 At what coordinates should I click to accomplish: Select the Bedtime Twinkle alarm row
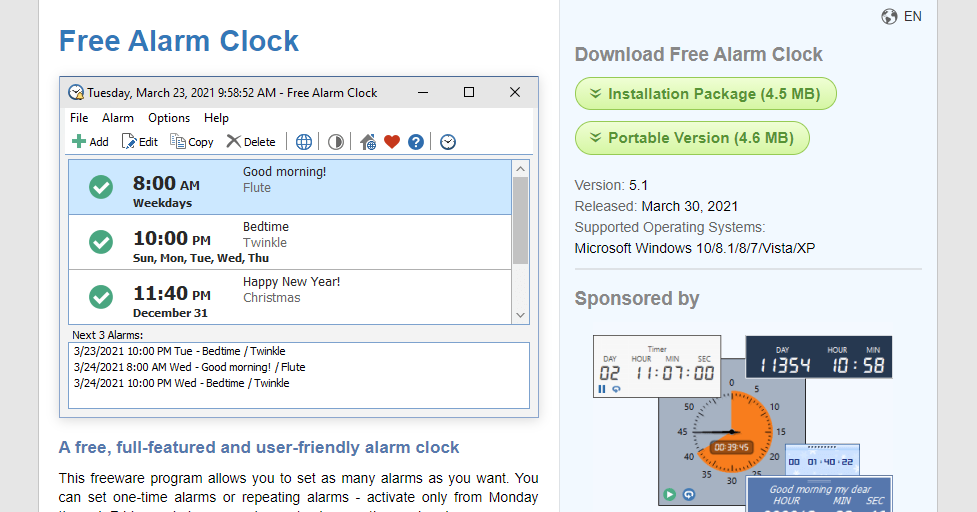pos(290,242)
